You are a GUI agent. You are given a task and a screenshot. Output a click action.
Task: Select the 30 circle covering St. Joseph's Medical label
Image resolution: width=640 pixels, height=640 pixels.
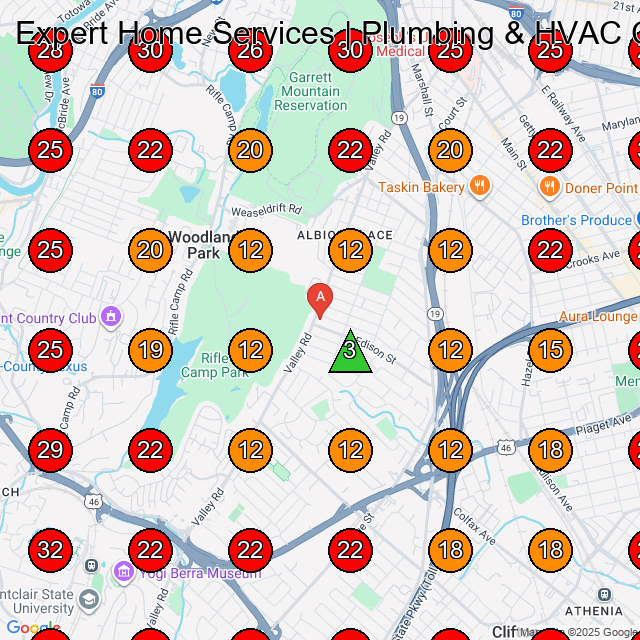[x=350, y=50]
